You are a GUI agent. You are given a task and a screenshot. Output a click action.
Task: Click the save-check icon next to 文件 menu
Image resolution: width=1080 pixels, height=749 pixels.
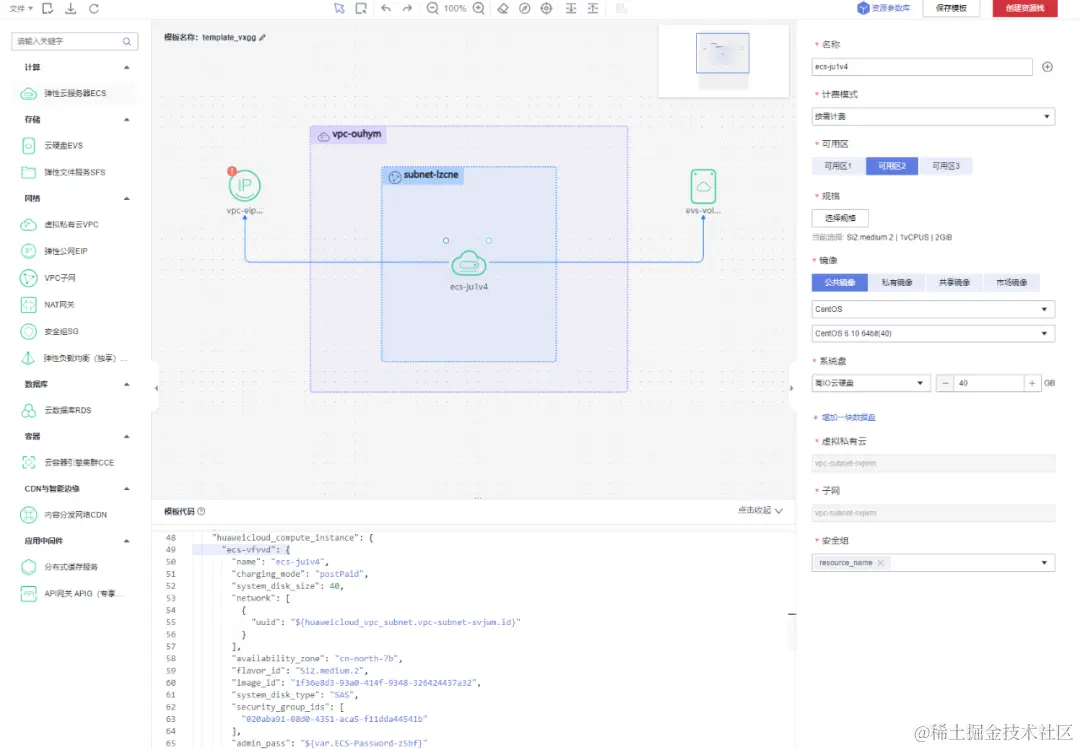pyautogui.click(x=48, y=8)
